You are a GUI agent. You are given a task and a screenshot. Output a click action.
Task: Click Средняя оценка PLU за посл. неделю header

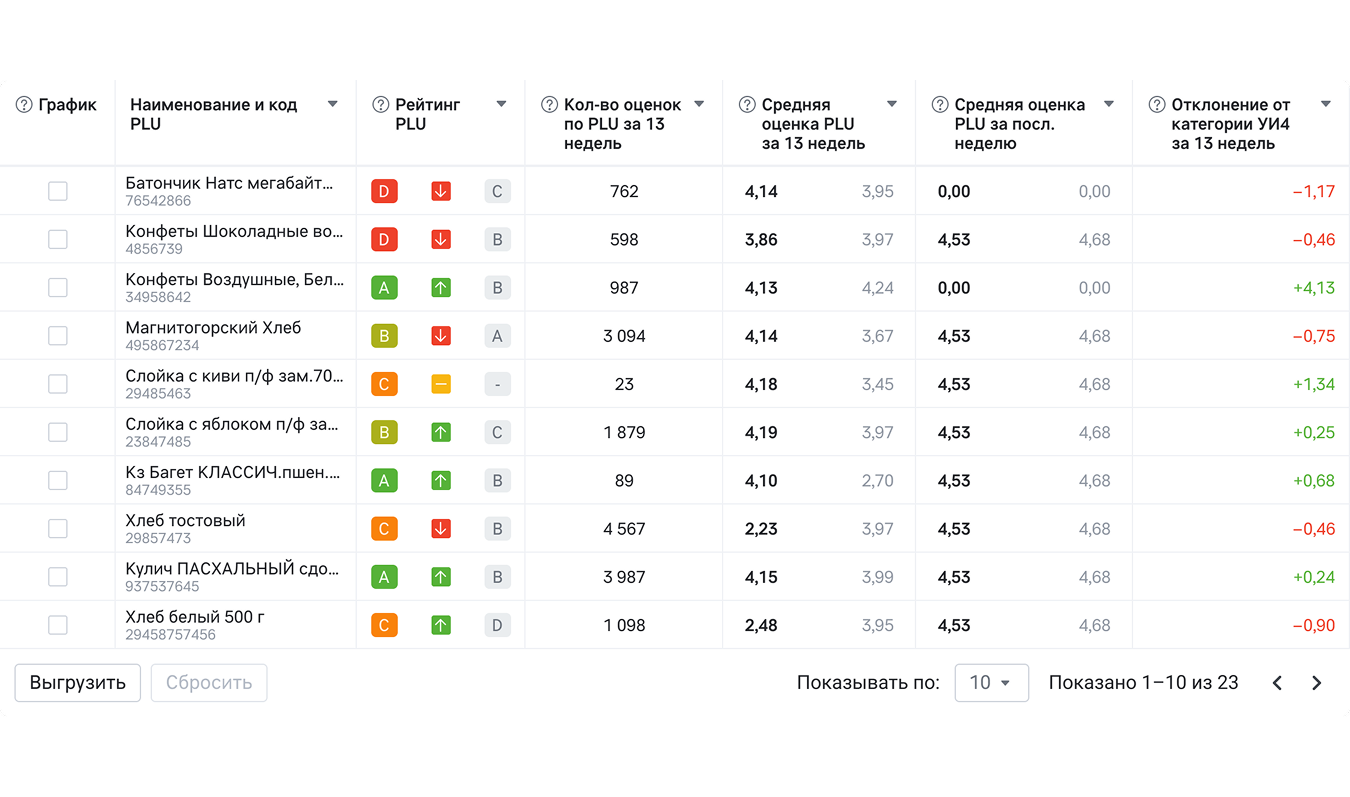pyautogui.click(x=1019, y=124)
